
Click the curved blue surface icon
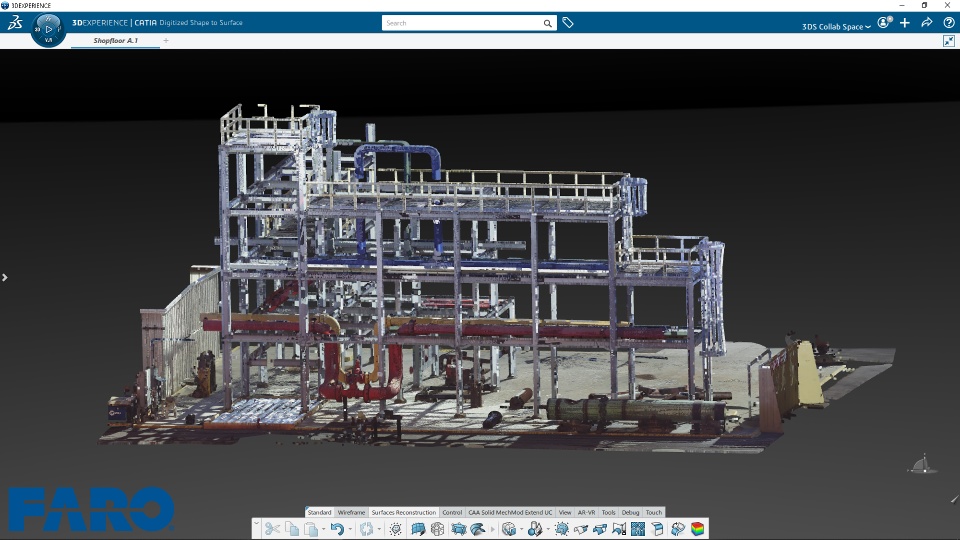478,528
